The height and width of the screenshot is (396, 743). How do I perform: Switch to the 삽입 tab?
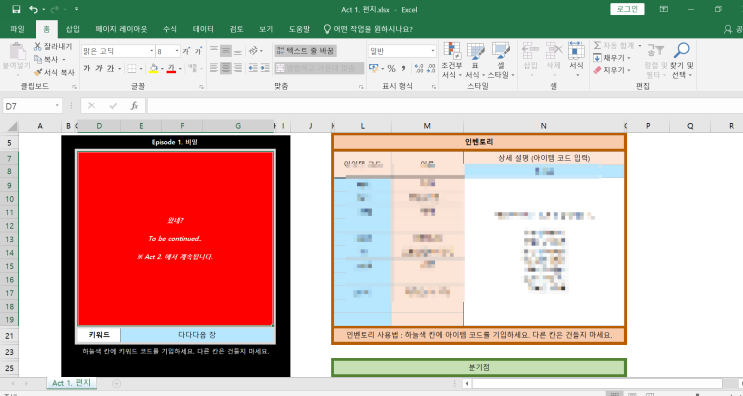point(72,29)
